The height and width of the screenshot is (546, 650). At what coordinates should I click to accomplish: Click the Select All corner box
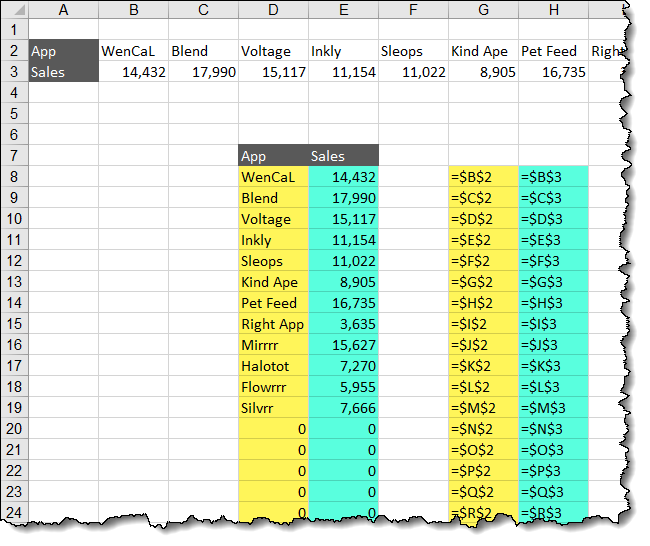16,10
